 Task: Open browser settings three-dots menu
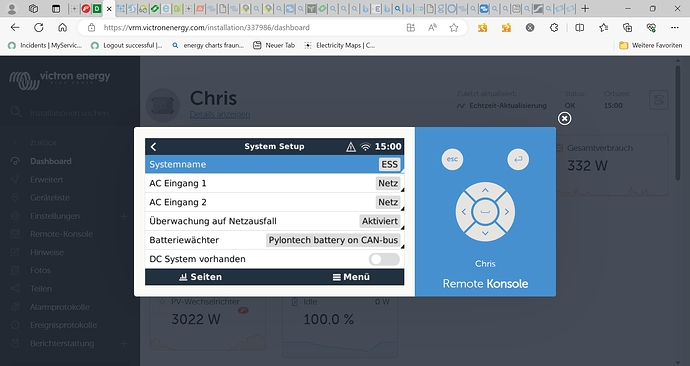675,28
